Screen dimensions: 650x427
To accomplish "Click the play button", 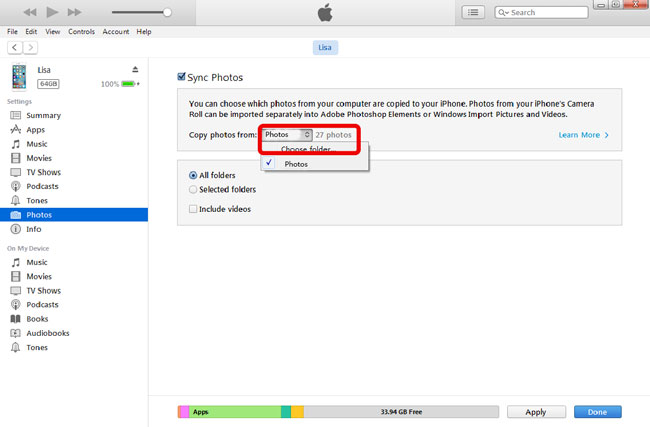I will click(x=52, y=12).
